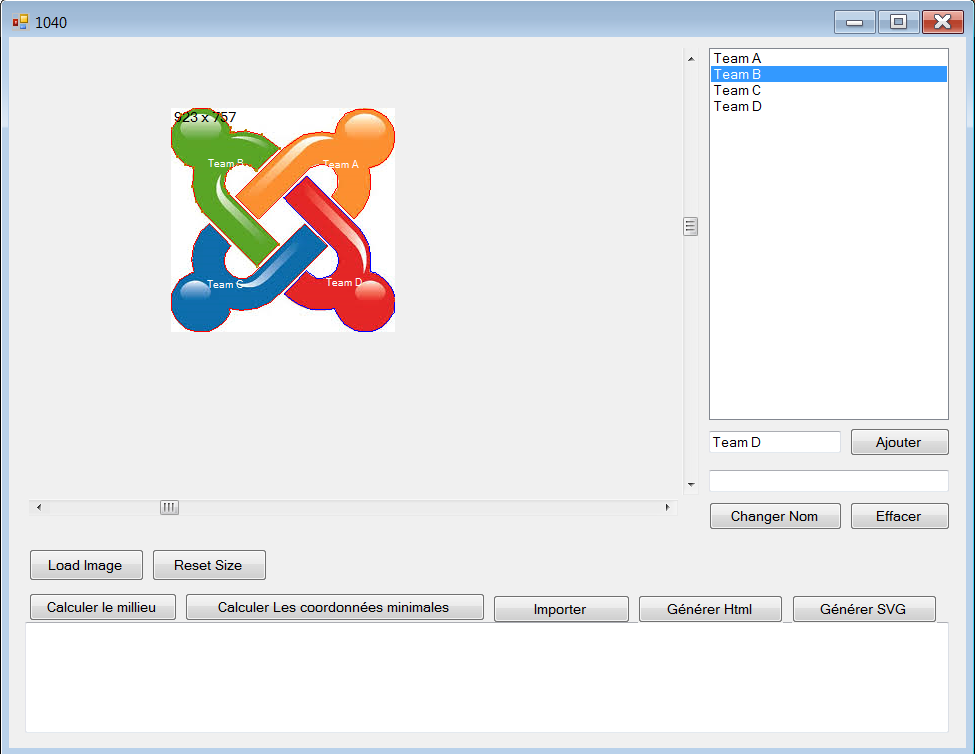Image resolution: width=975 pixels, height=754 pixels.
Task: Click the vertical scrollbar thumb
Action: (x=690, y=227)
